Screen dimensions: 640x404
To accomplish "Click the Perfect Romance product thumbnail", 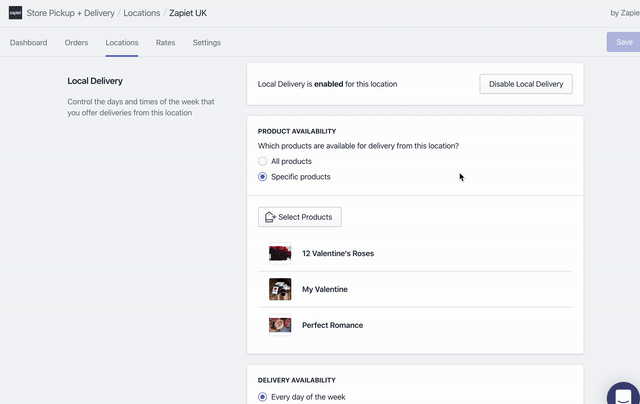I will (280, 325).
